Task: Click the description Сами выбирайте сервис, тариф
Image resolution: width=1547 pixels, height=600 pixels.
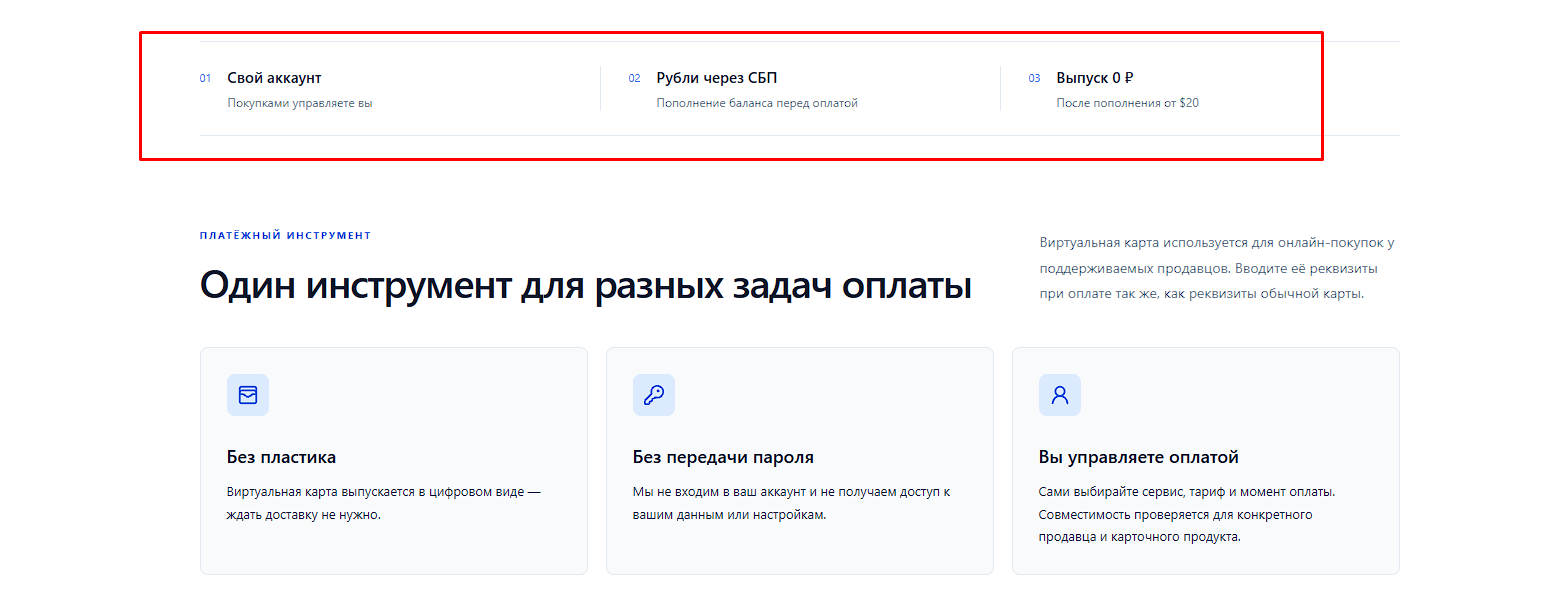Action: [1188, 514]
